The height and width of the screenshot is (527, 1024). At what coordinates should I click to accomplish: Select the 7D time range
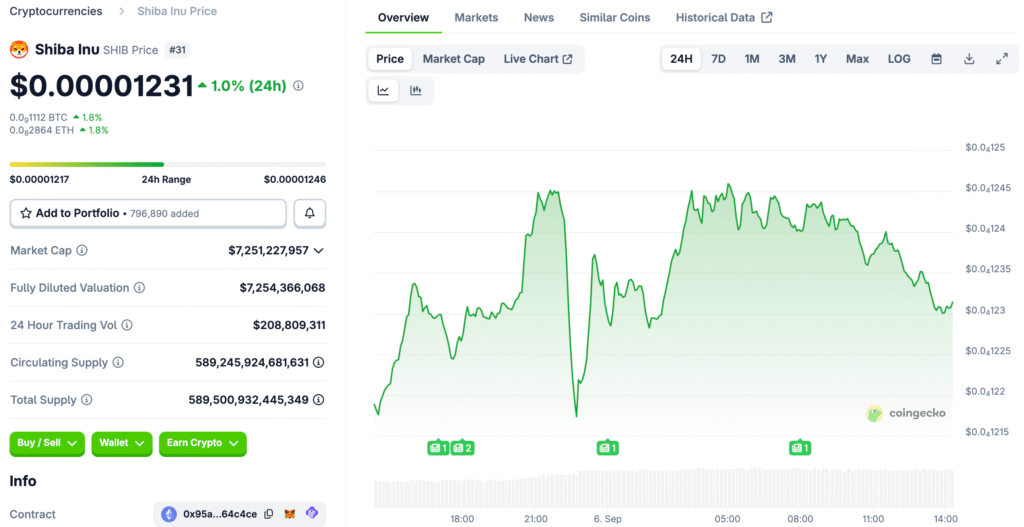[x=718, y=59]
